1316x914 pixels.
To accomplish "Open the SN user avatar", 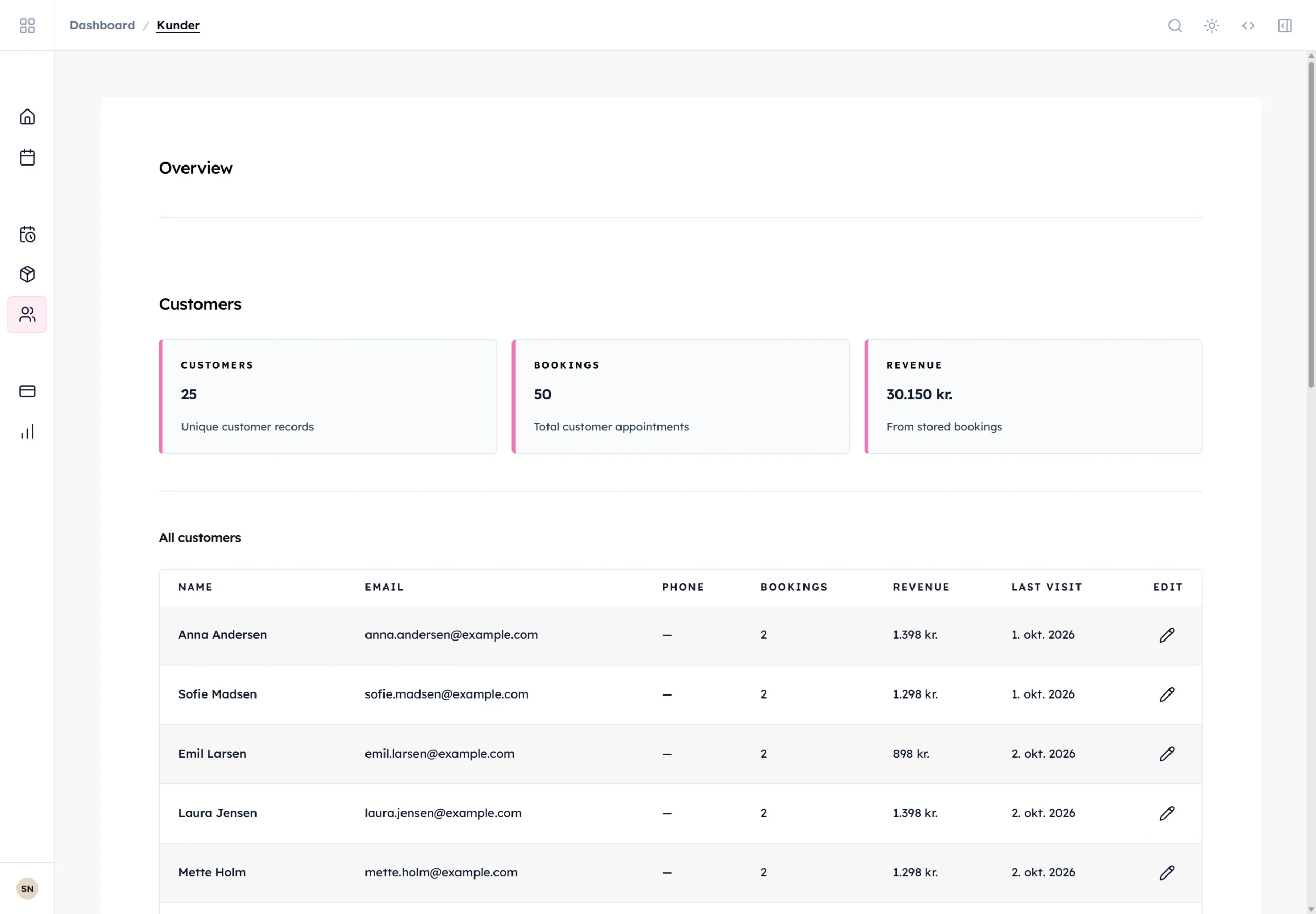I will pyautogui.click(x=27, y=888).
